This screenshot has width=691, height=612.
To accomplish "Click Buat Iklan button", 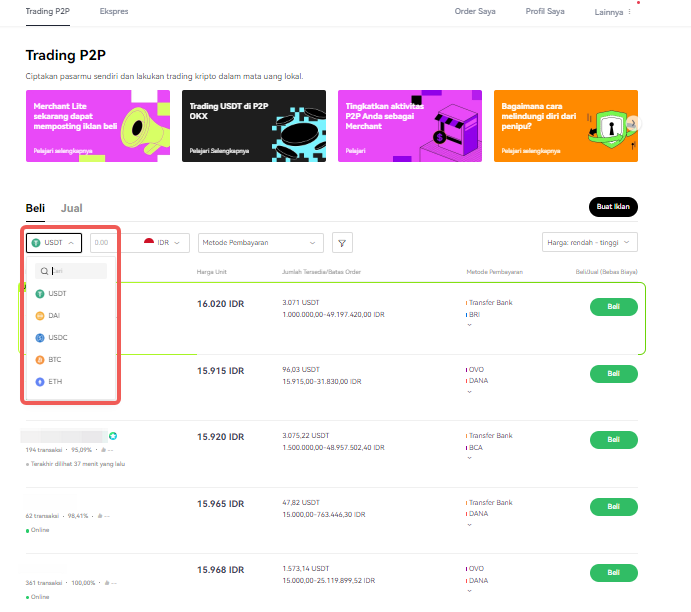I will [613, 207].
